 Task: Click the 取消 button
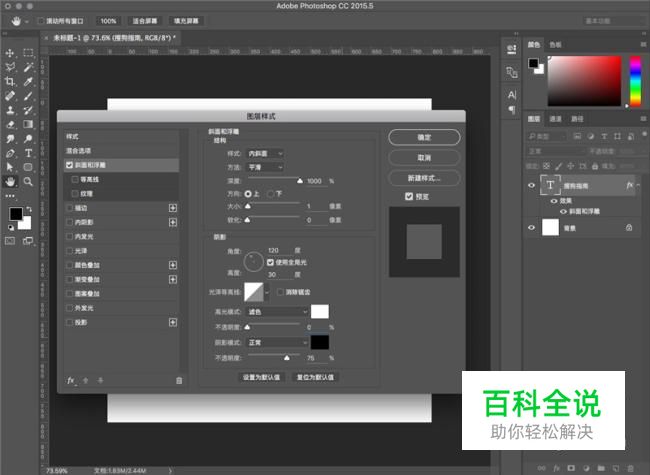(x=424, y=158)
